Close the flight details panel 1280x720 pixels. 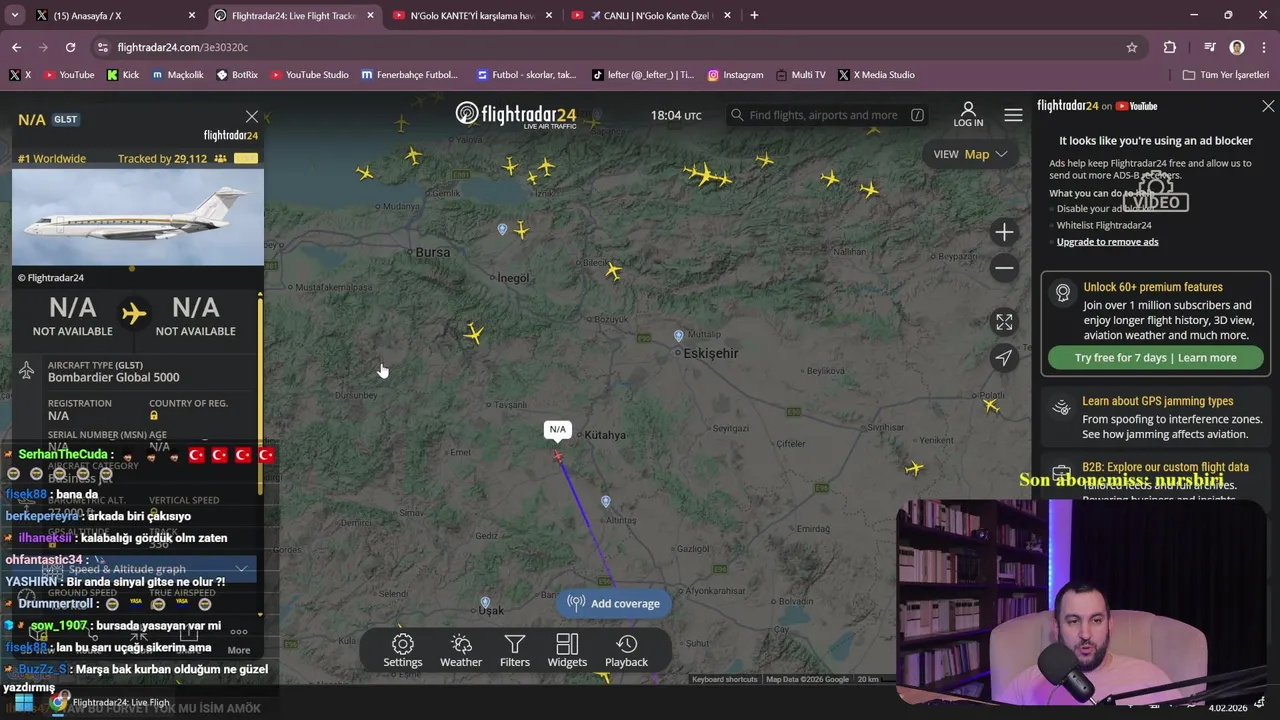point(252,117)
